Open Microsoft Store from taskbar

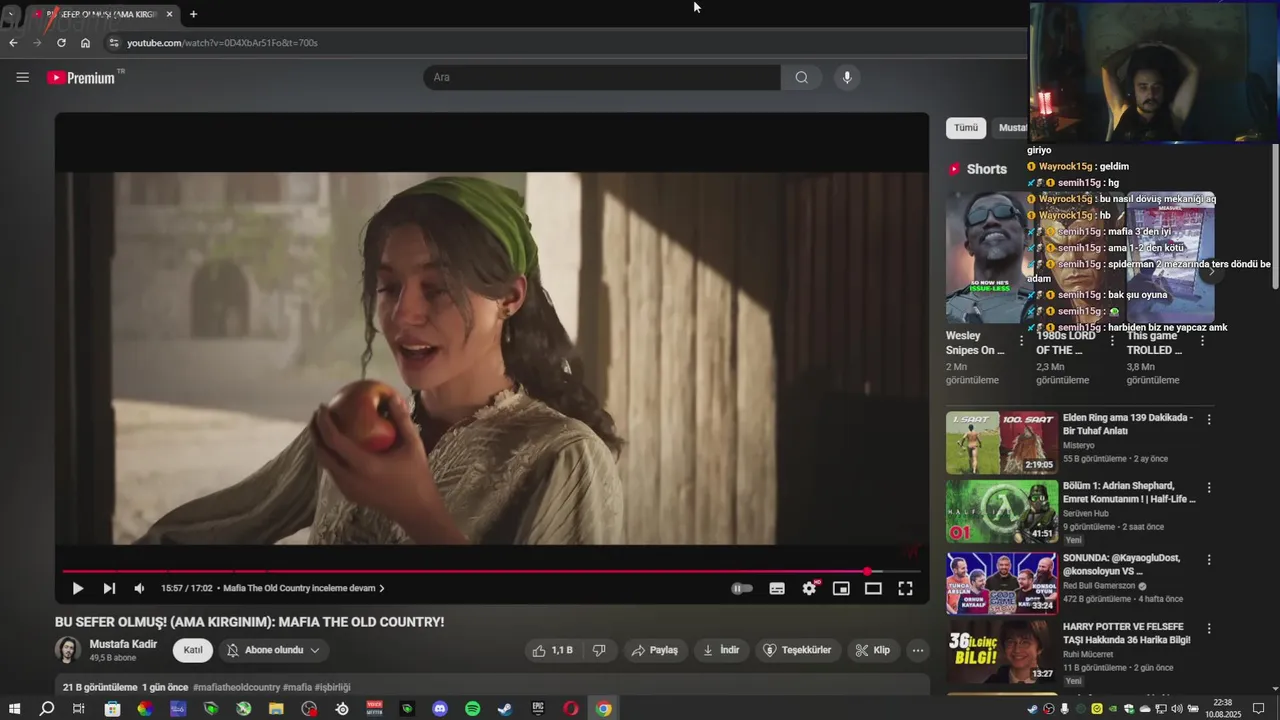[112, 709]
